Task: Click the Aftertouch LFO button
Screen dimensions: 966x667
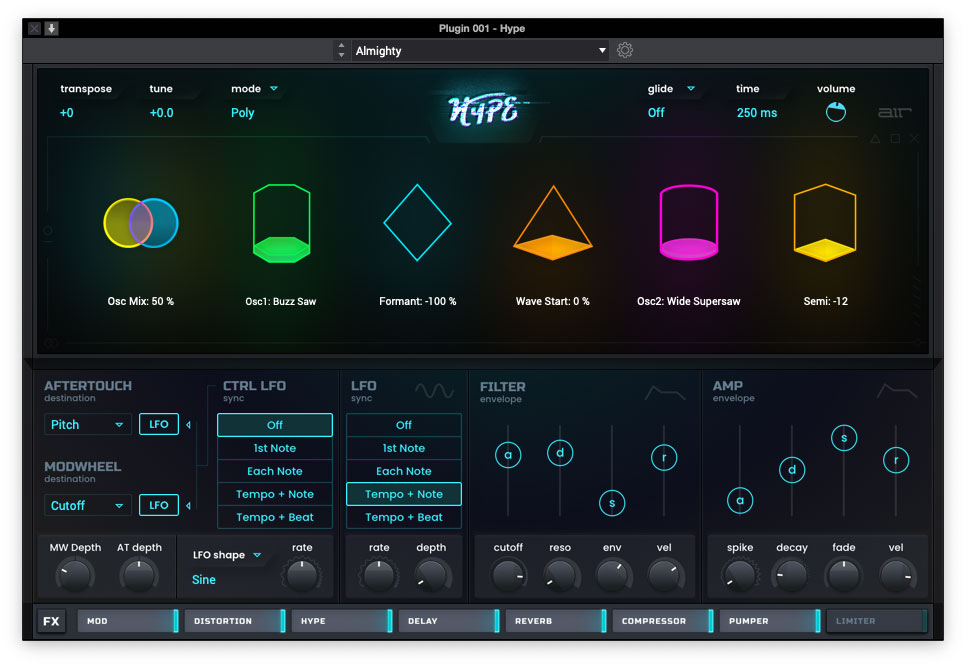Action: pyautogui.click(x=158, y=425)
